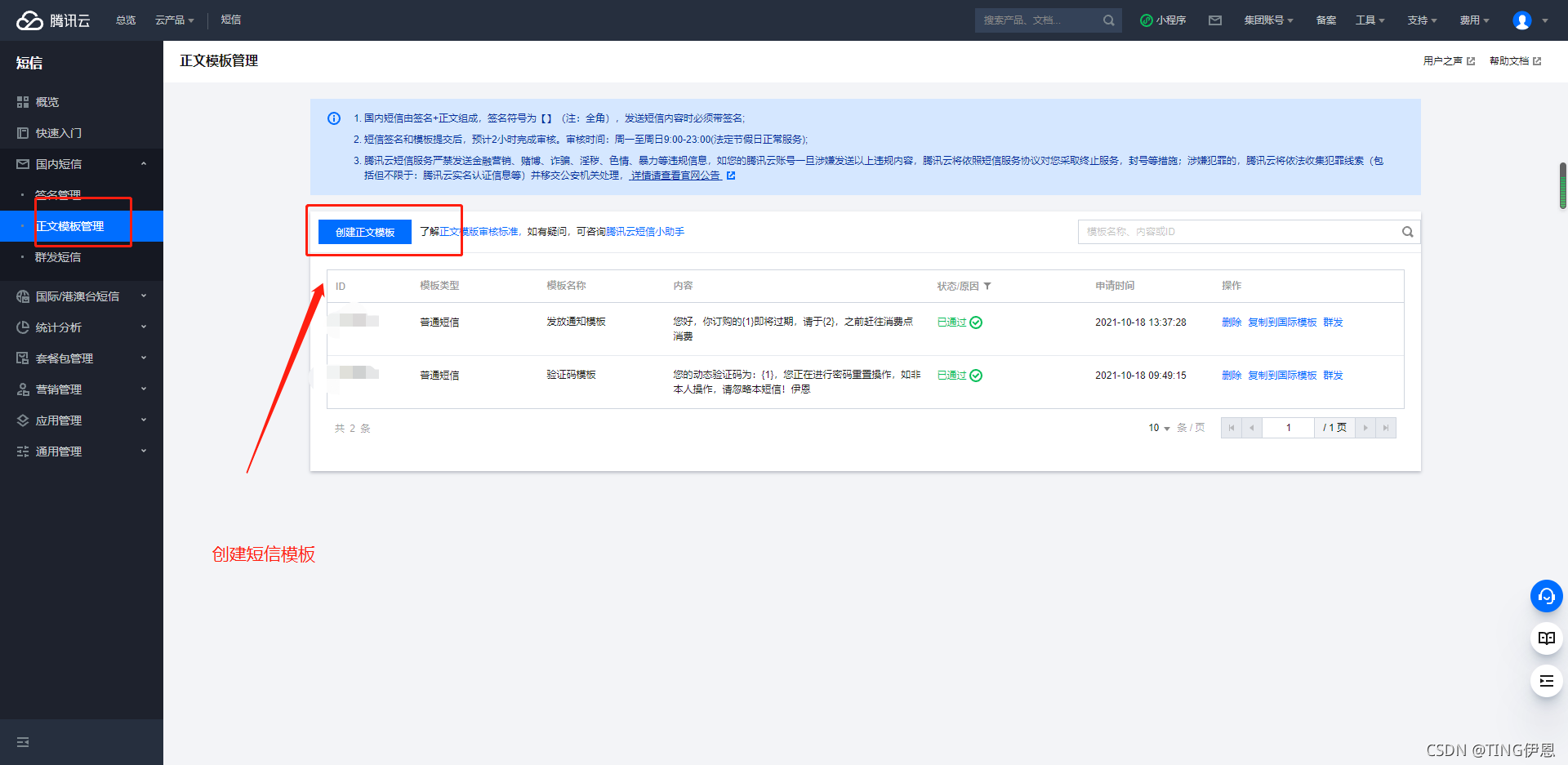Open the 正文模版审核标准 link
Viewport: 1568px width, 765px height.
479,232
